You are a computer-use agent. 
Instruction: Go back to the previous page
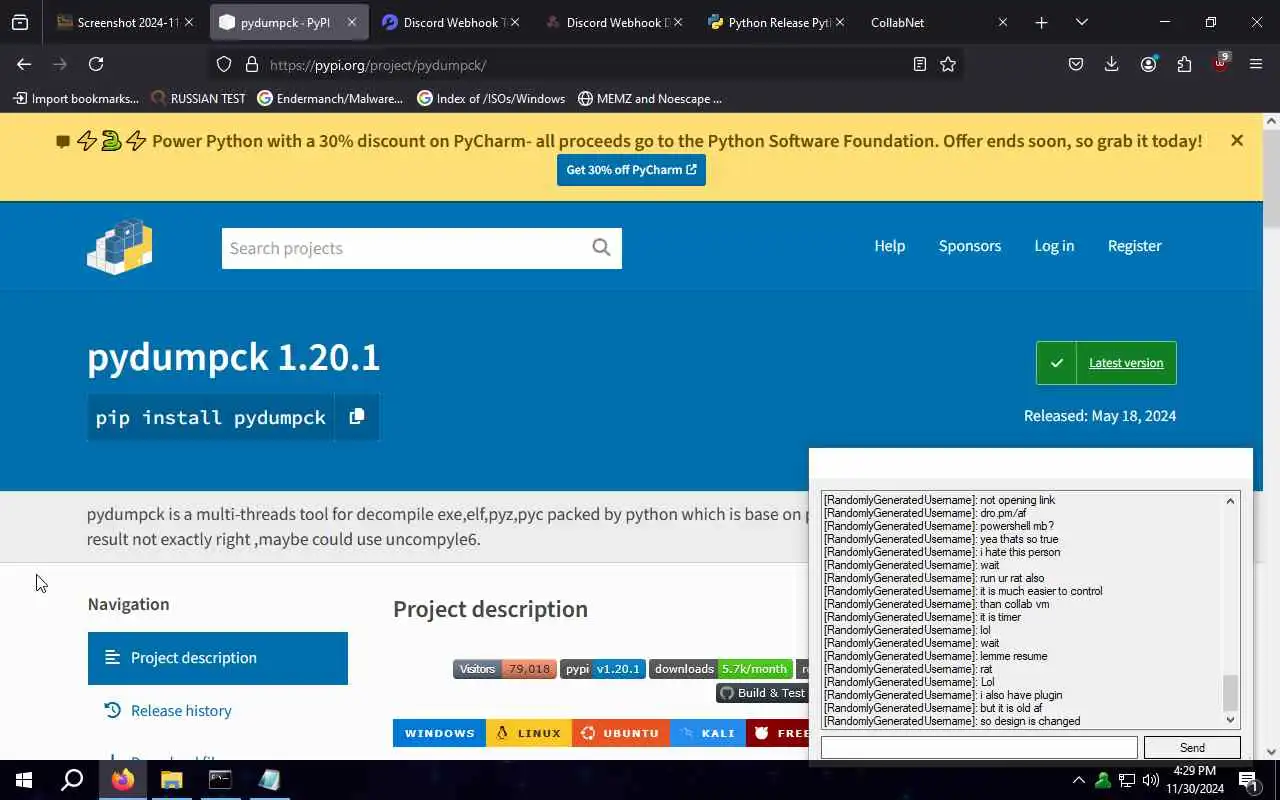24,64
